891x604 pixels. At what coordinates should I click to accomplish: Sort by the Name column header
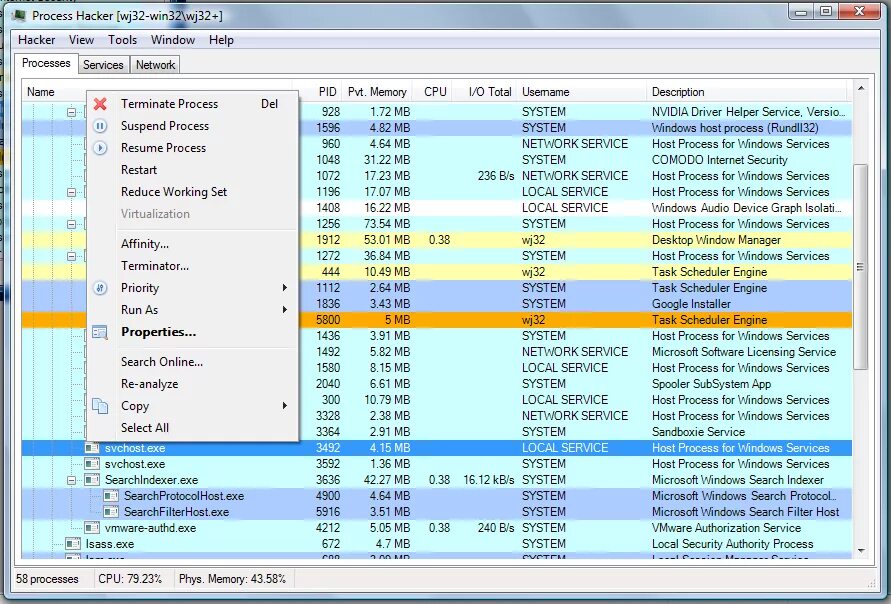(40, 92)
